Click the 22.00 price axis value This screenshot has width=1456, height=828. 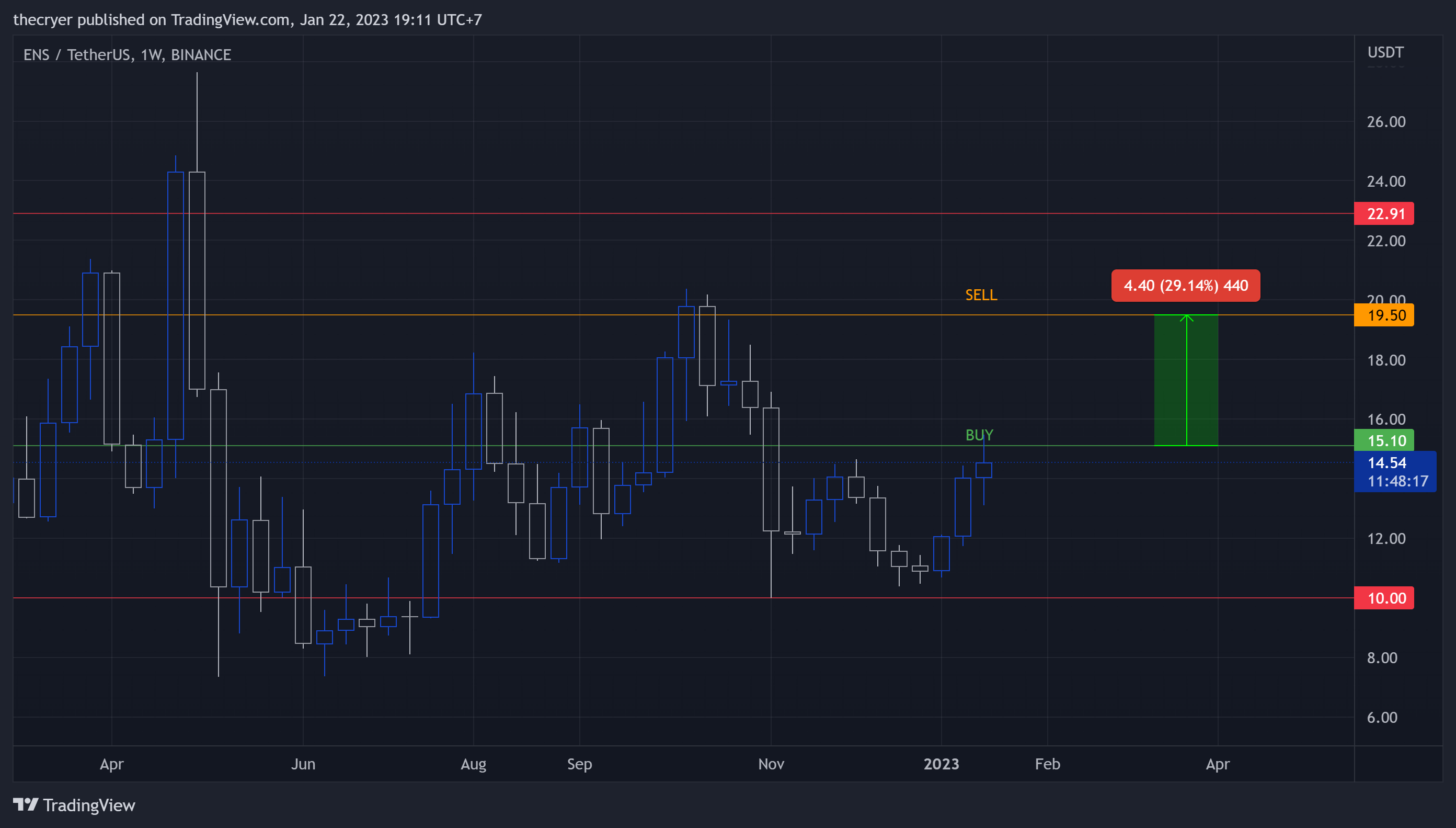[x=1386, y=241]
